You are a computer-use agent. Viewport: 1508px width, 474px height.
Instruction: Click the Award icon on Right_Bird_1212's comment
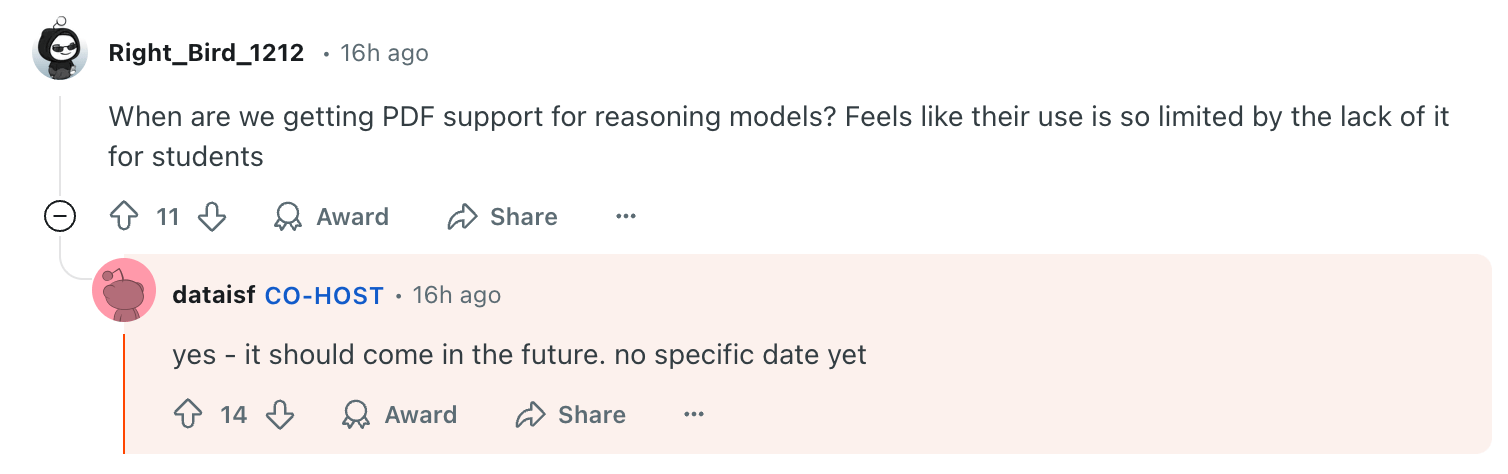click(288, 216)
